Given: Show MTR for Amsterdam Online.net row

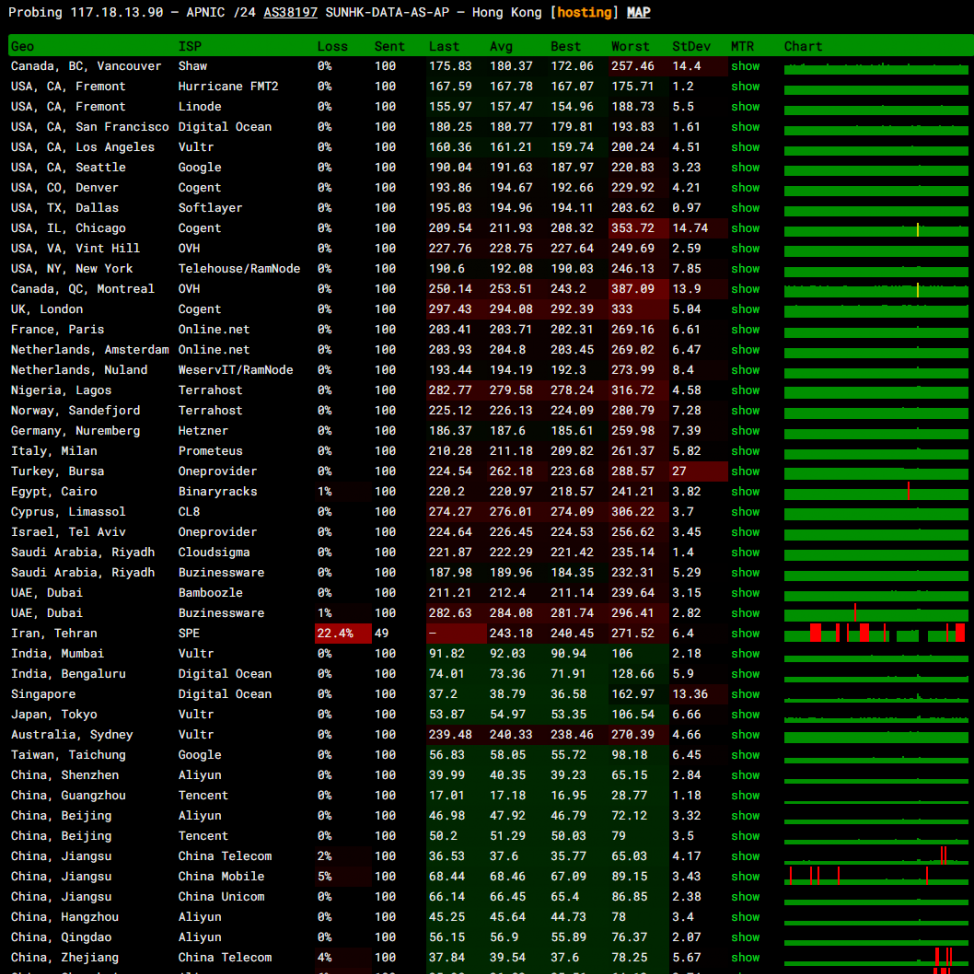Looking at the screenshot, I should point(745,350).
